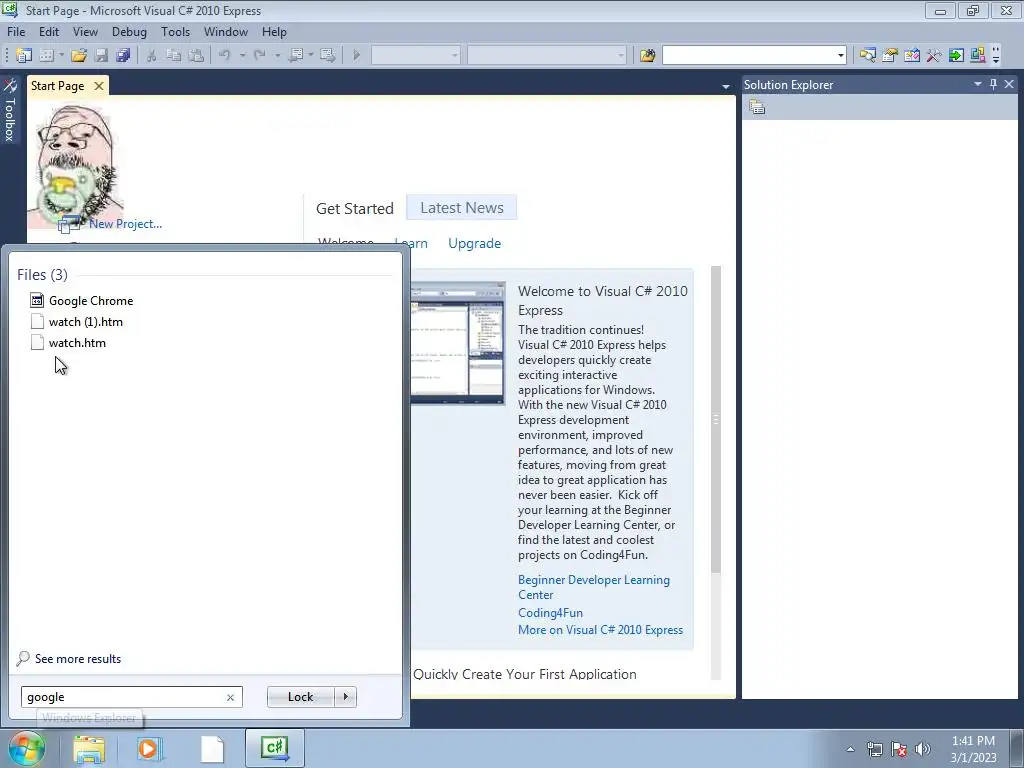This screenshot has height=768, width=1024.
Task: Toggle Solution Explorer auto-hide pin
Action: tap(993, 84)
